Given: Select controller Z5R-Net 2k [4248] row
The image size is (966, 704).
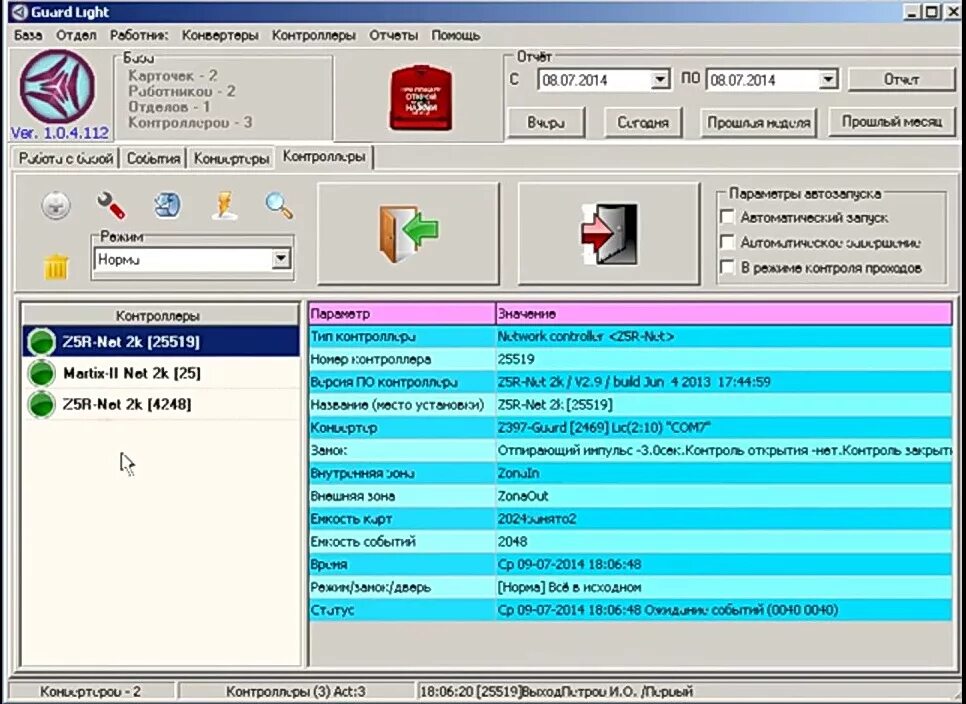Looking at the screenshot, I should tap(161, 405).
